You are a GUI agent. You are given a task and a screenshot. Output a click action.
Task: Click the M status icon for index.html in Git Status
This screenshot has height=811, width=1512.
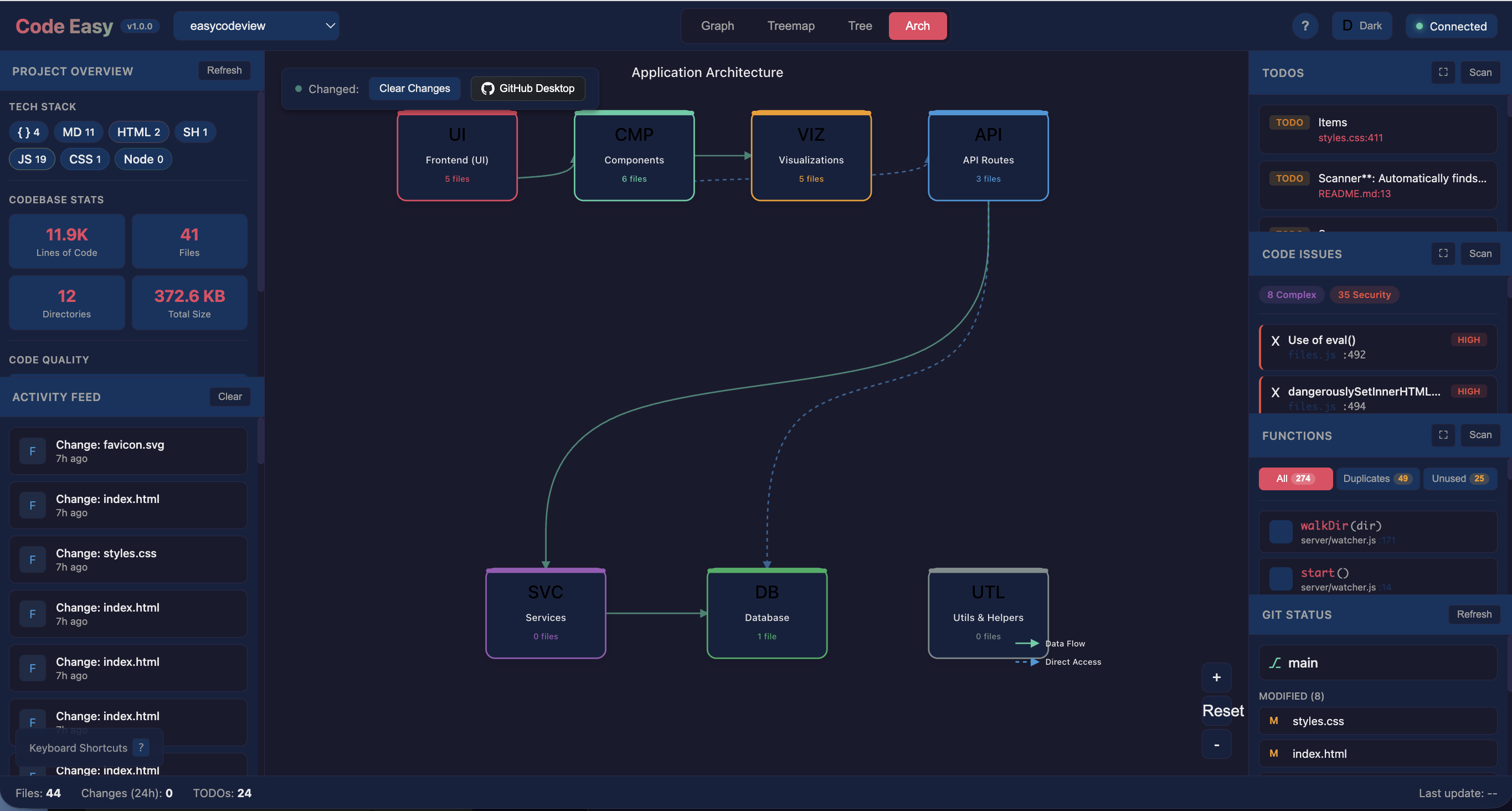(x=1274, y=753)
